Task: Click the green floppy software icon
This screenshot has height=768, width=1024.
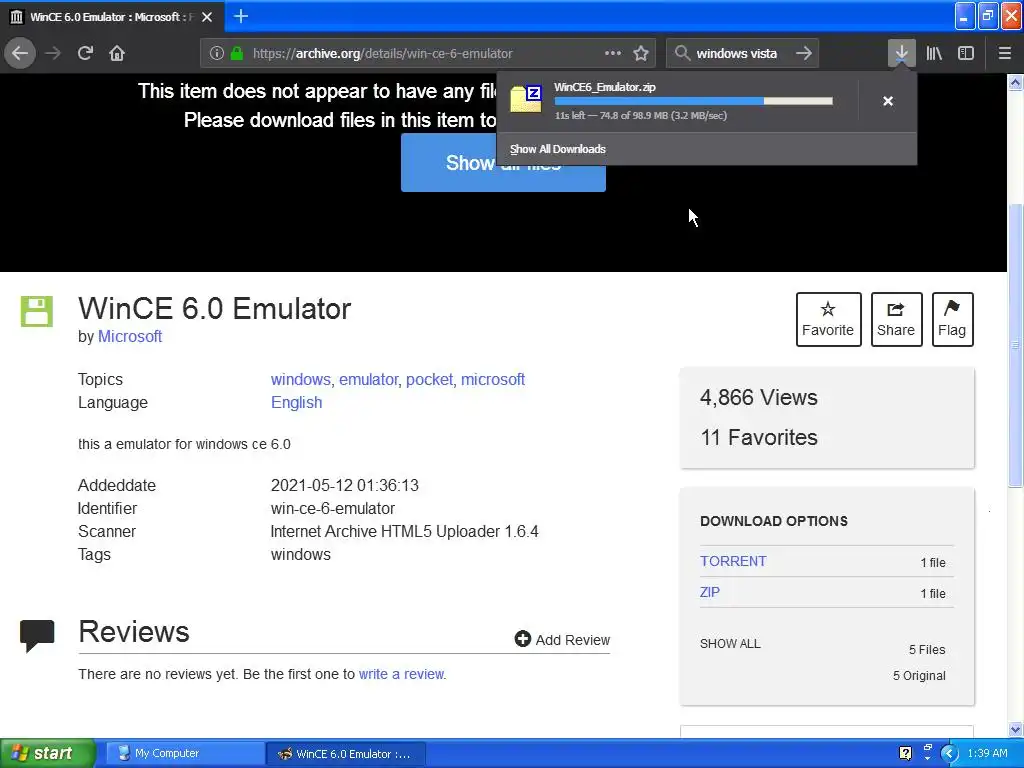Action: coord(37,311)
